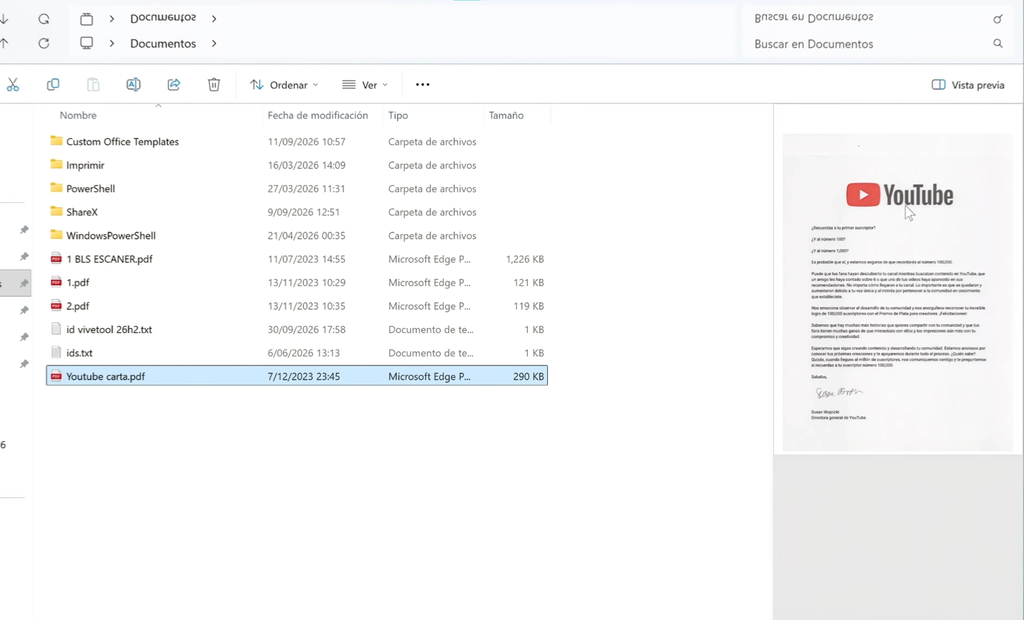Select the ShareX folder name
The height and width of the screenshot is (620, 1024).
[x=82, y=212]
